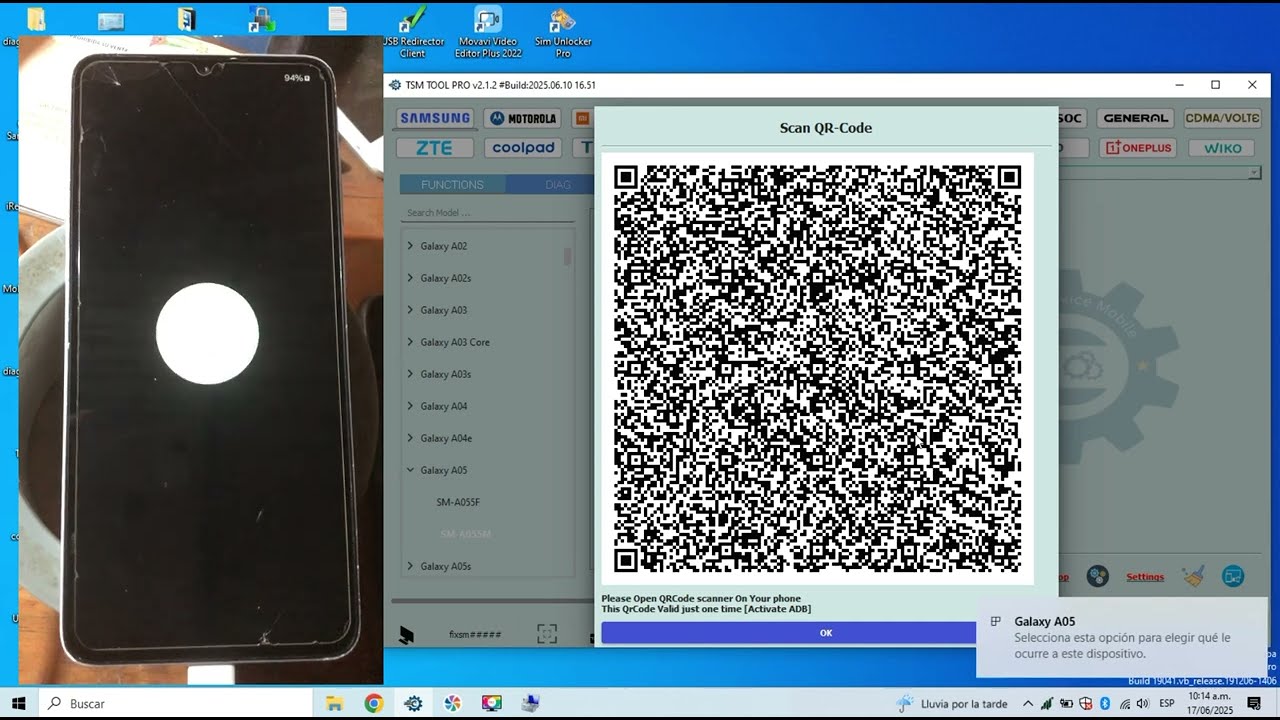1280x720 pixels.
Task: Open the CDMA/VOLTE tab
Action: pyautogui.click(x=1222, y=118)
